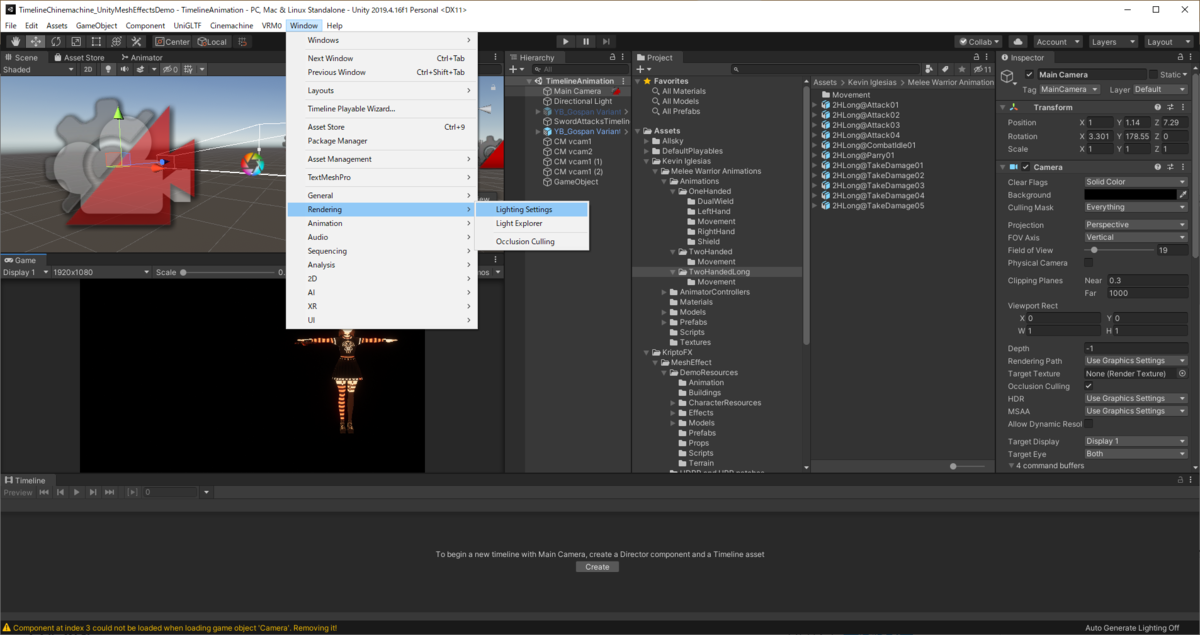Open the Layers dropdown in toolbar

(x=1112, y=42)
